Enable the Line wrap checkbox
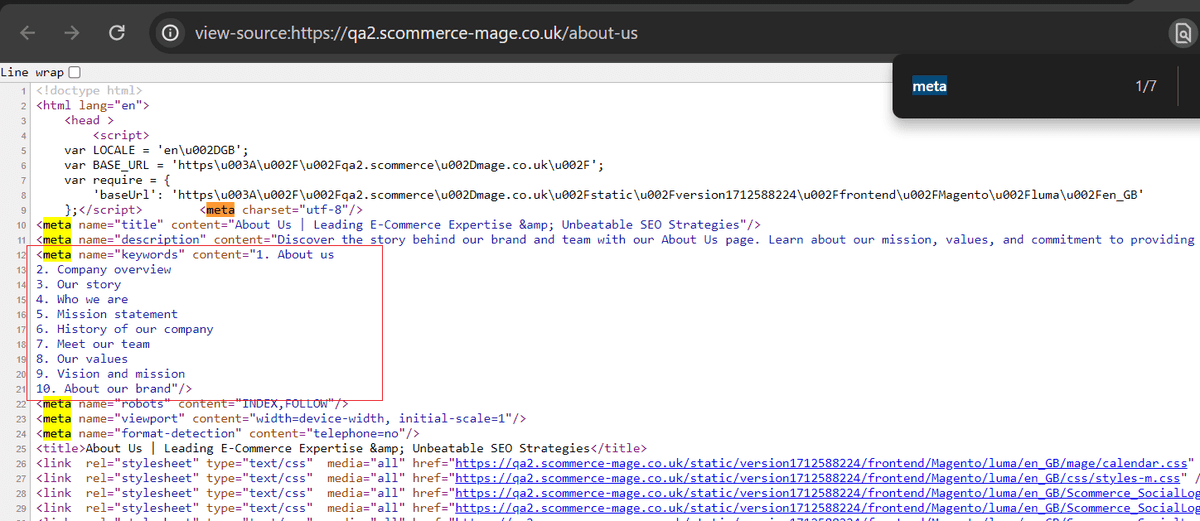Viewport: 1200px width, 521px height. pos(74,72)
